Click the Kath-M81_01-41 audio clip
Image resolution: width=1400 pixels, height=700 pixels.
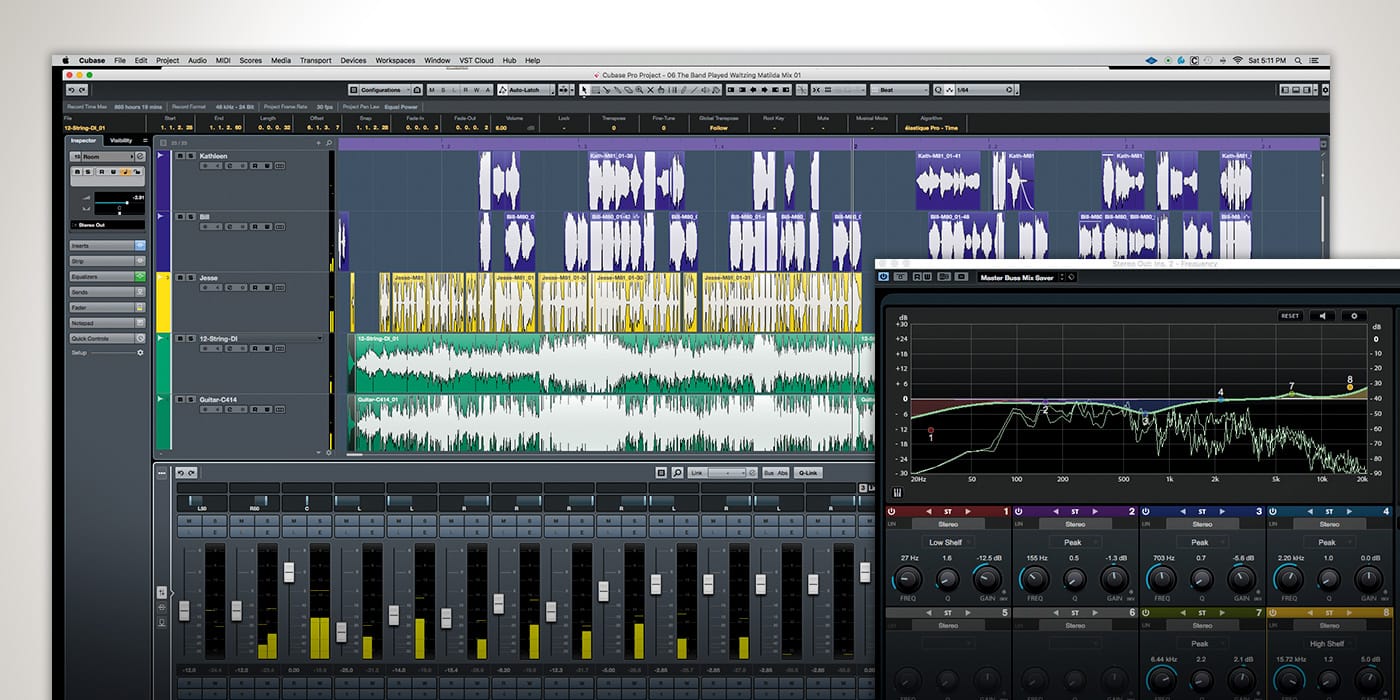coord(947,180)
